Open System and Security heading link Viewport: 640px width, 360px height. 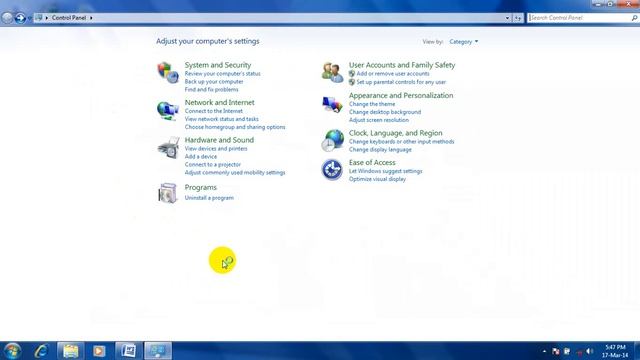tap(218, 65)
